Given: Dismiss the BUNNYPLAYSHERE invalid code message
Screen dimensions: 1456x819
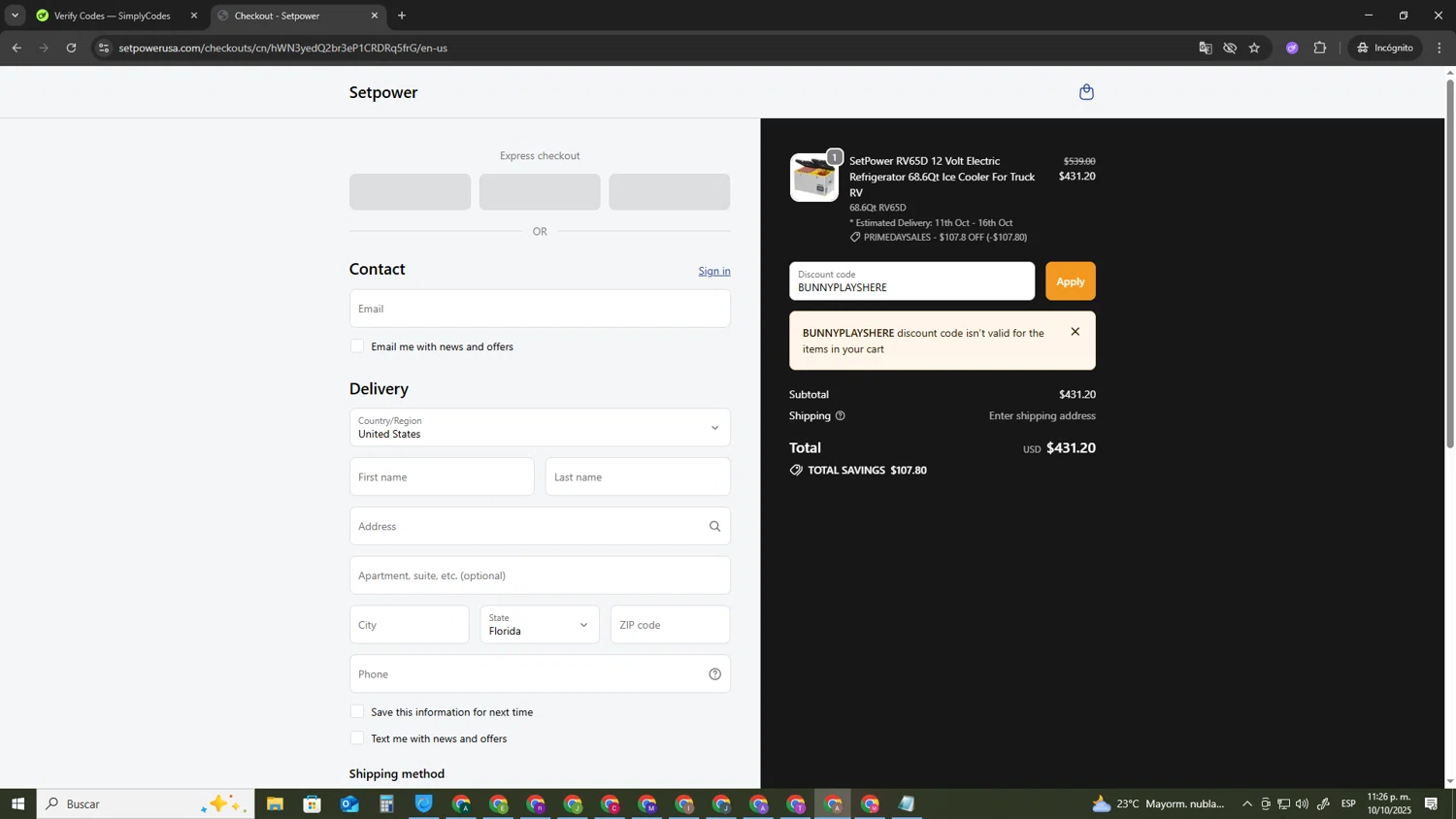Looking at the screenshot, I should 1075,332.
